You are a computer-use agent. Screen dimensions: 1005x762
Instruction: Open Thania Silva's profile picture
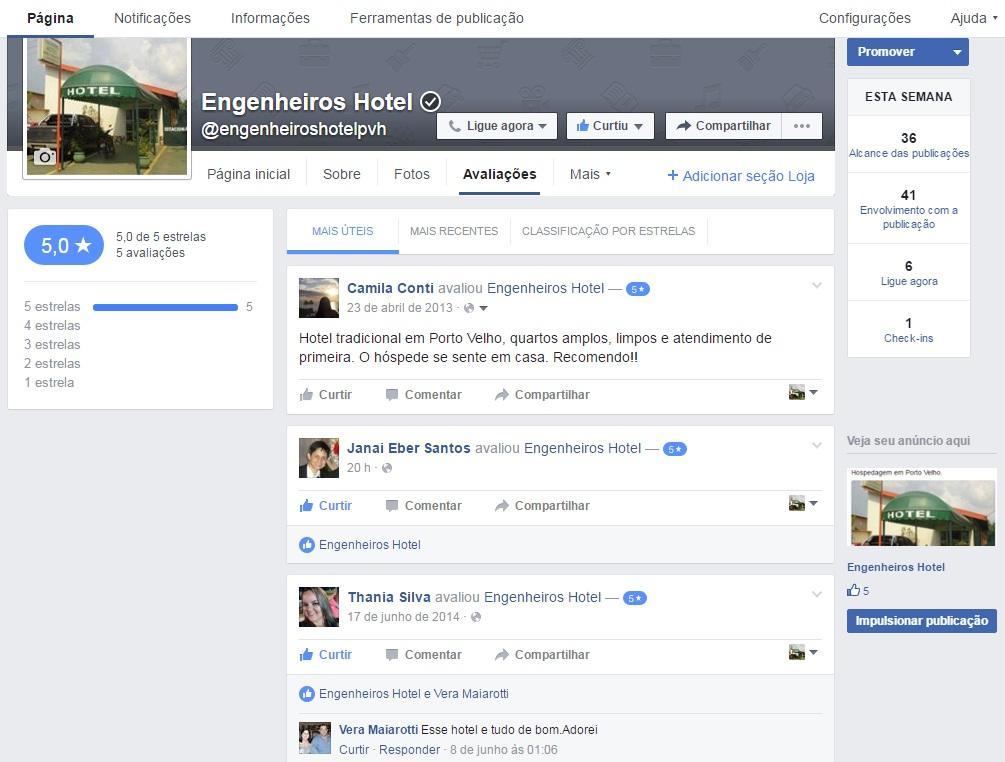tap(319, 607)
